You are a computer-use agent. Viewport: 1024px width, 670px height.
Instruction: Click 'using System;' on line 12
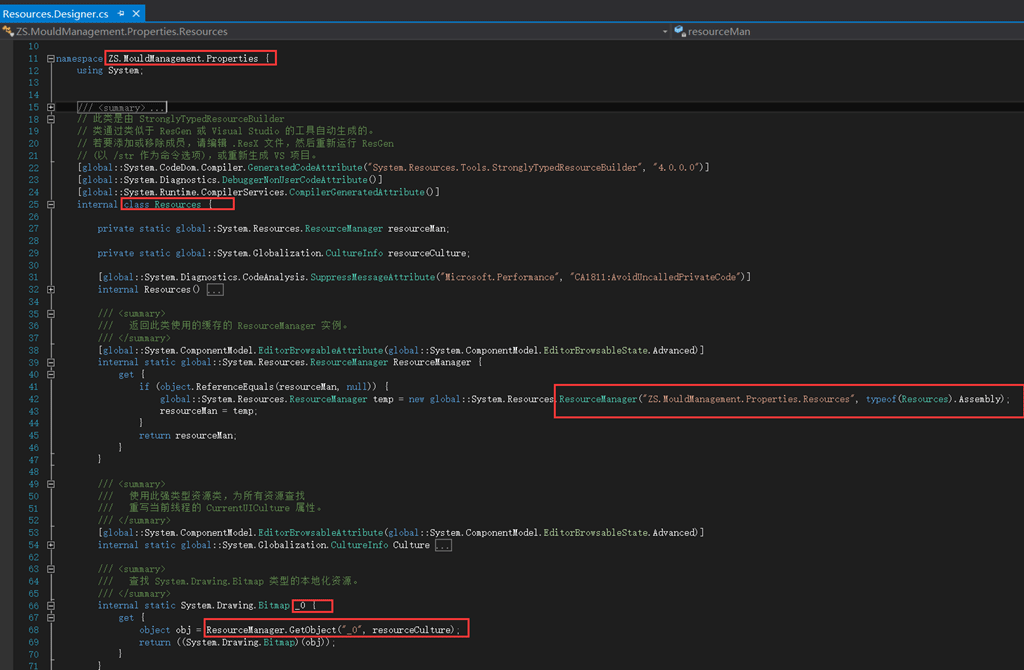click(x=110, y=71)
